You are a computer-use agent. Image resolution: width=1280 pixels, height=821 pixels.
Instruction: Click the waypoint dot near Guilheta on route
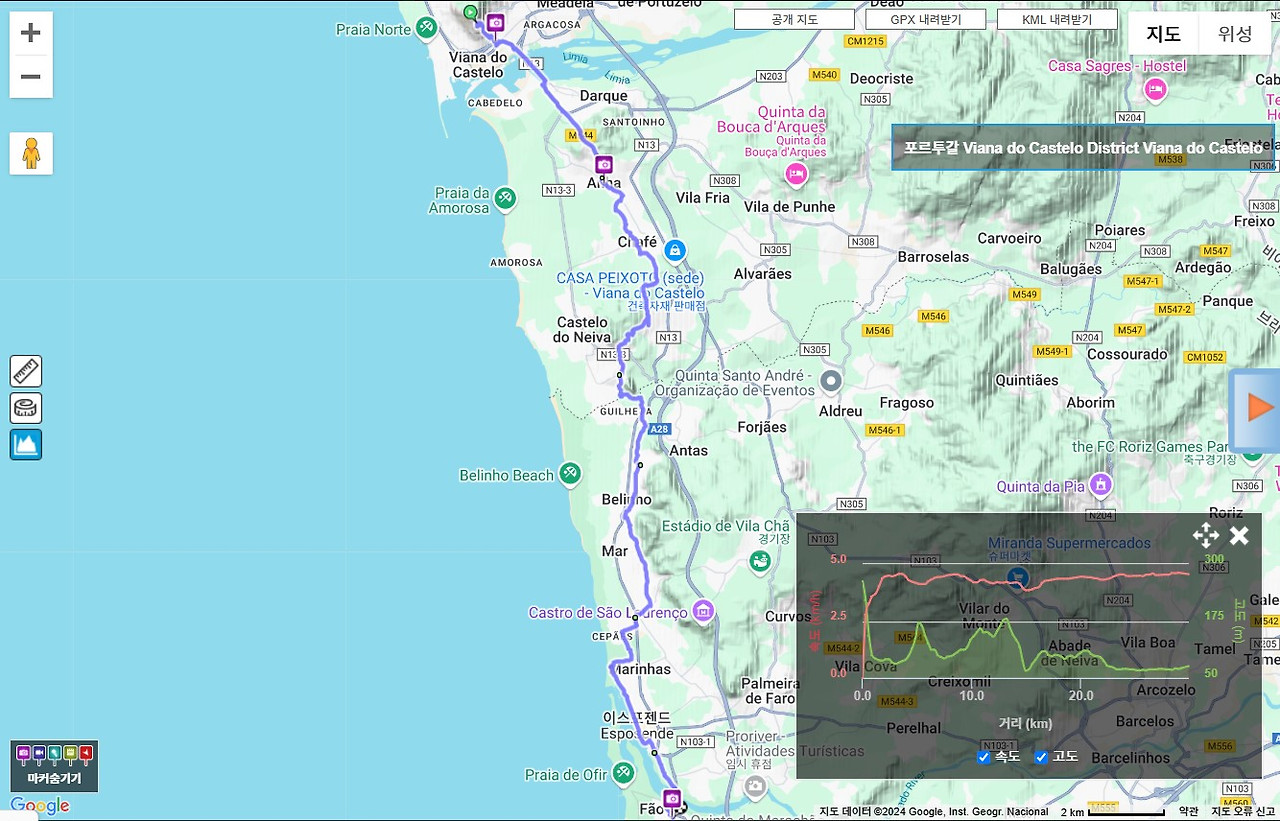click(x=619, y=376)
